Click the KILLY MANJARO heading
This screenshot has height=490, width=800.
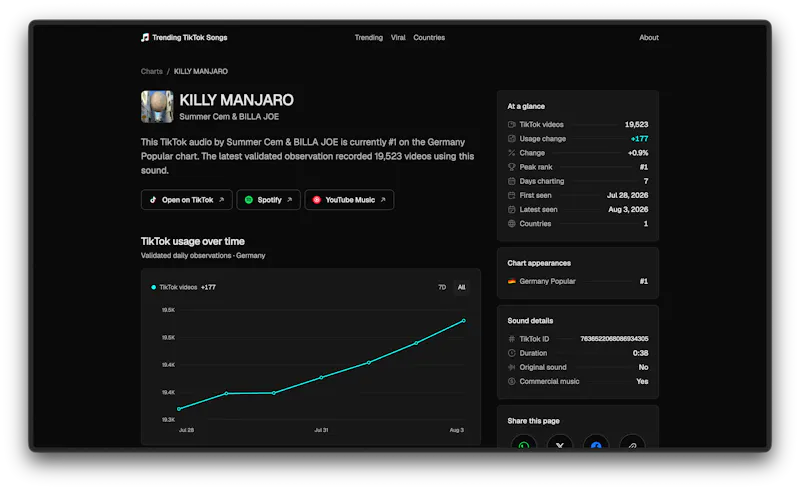[236, 100]
